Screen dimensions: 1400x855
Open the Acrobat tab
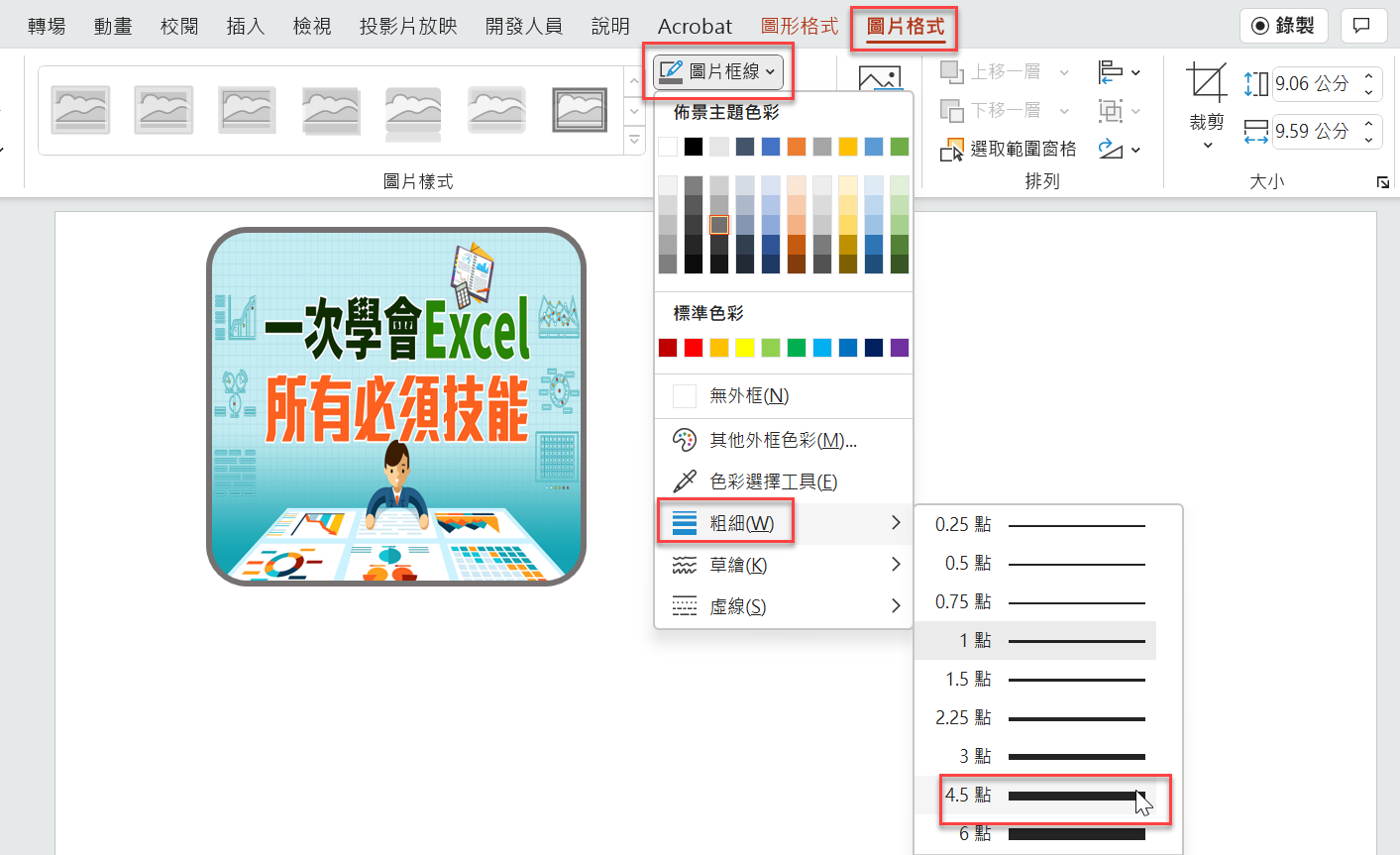click(696, 26)
